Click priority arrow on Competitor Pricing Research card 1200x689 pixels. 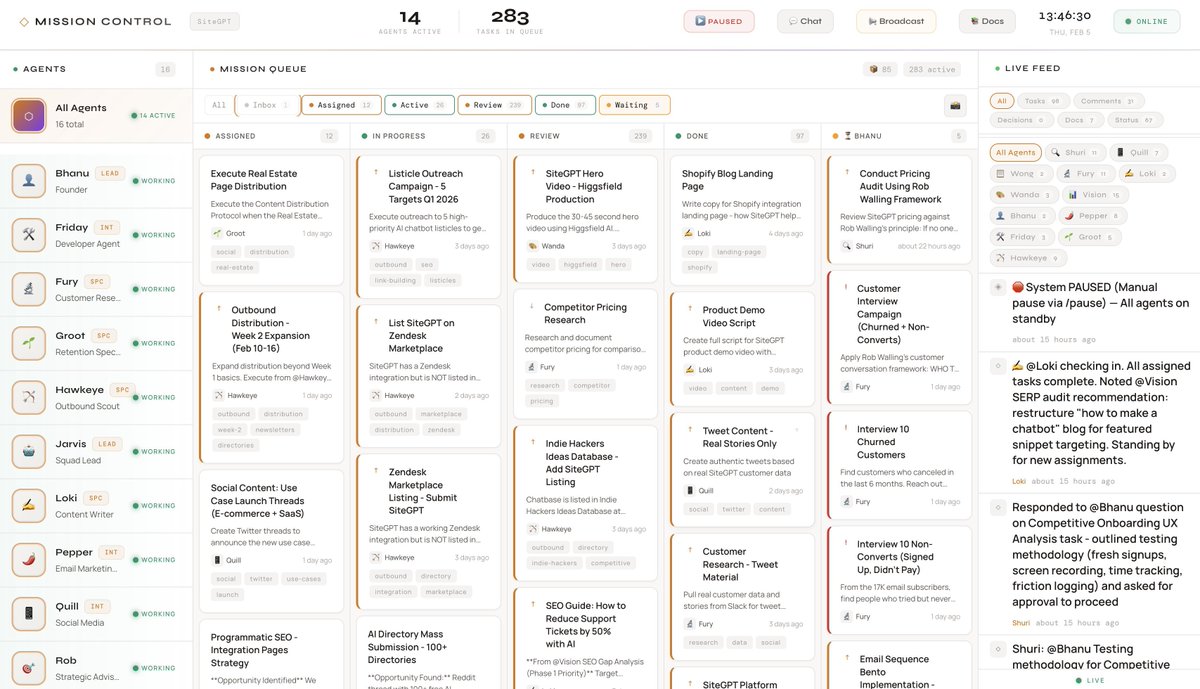532,307
